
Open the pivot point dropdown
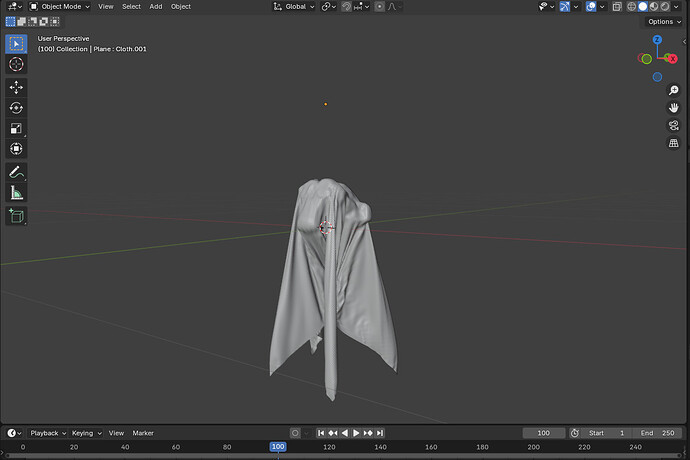328,7
